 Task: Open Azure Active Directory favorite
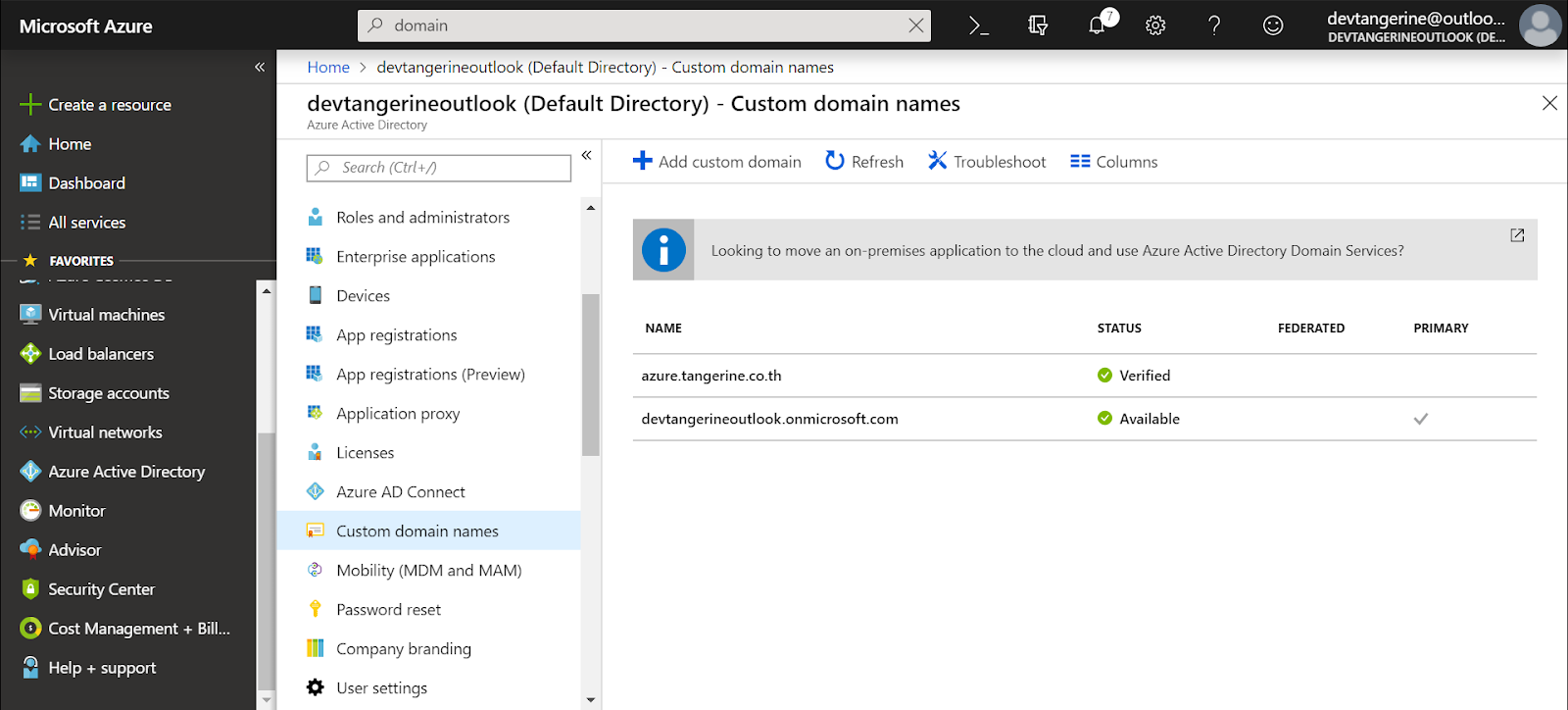[112, 472]
